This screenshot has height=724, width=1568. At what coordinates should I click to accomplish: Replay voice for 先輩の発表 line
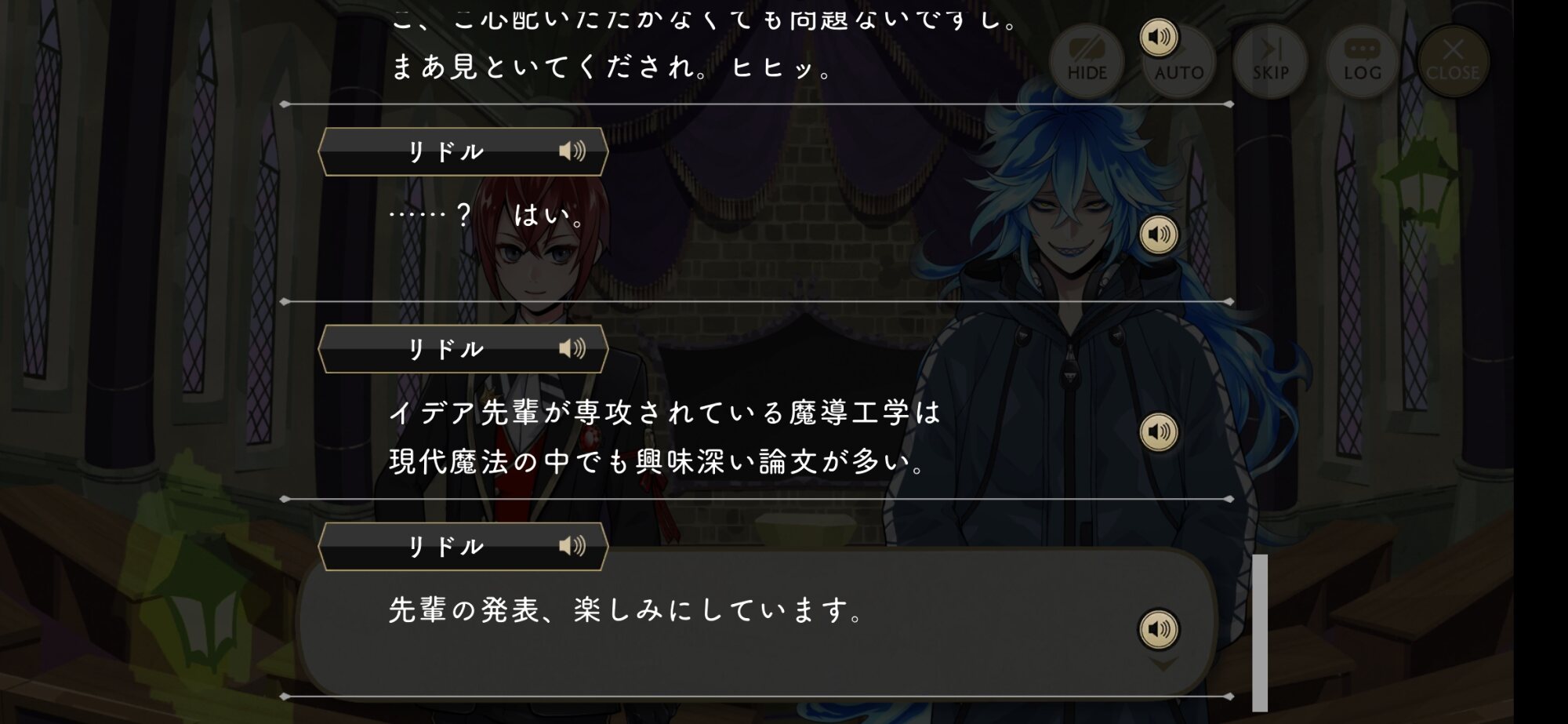click(x=1159, y=629)
